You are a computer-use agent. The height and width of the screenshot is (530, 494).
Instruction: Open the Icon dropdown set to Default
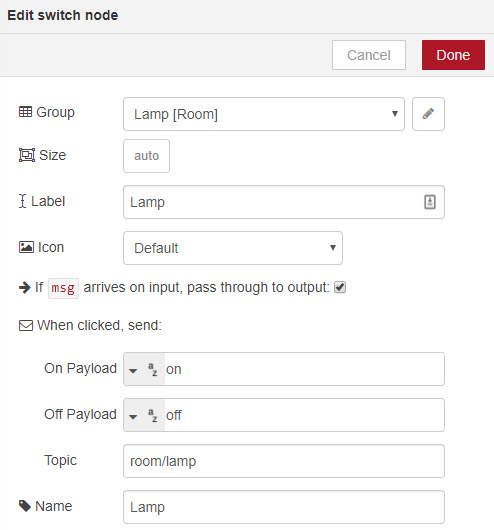tap(233, 248)
